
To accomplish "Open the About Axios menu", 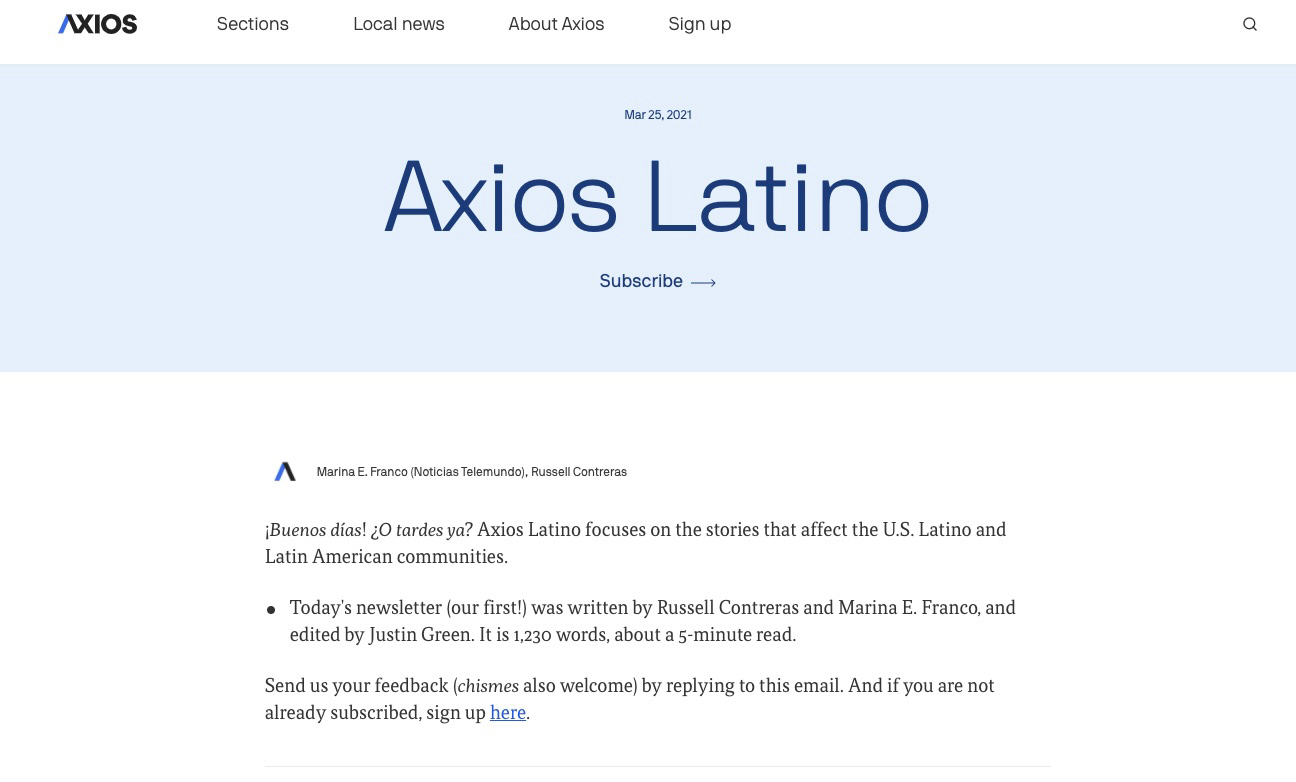I will click(x=556, y=24).
